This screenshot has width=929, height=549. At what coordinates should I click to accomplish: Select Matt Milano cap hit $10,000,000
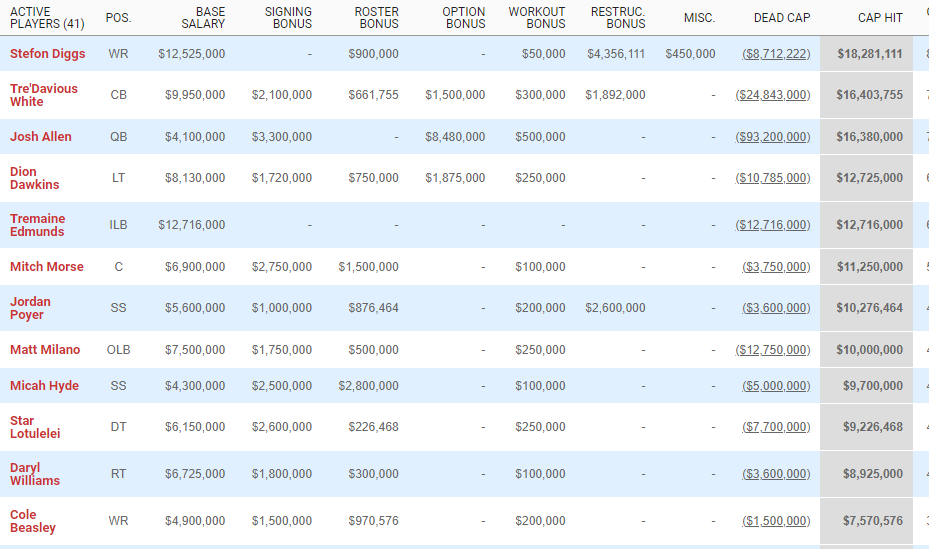[x=870, y=350]
